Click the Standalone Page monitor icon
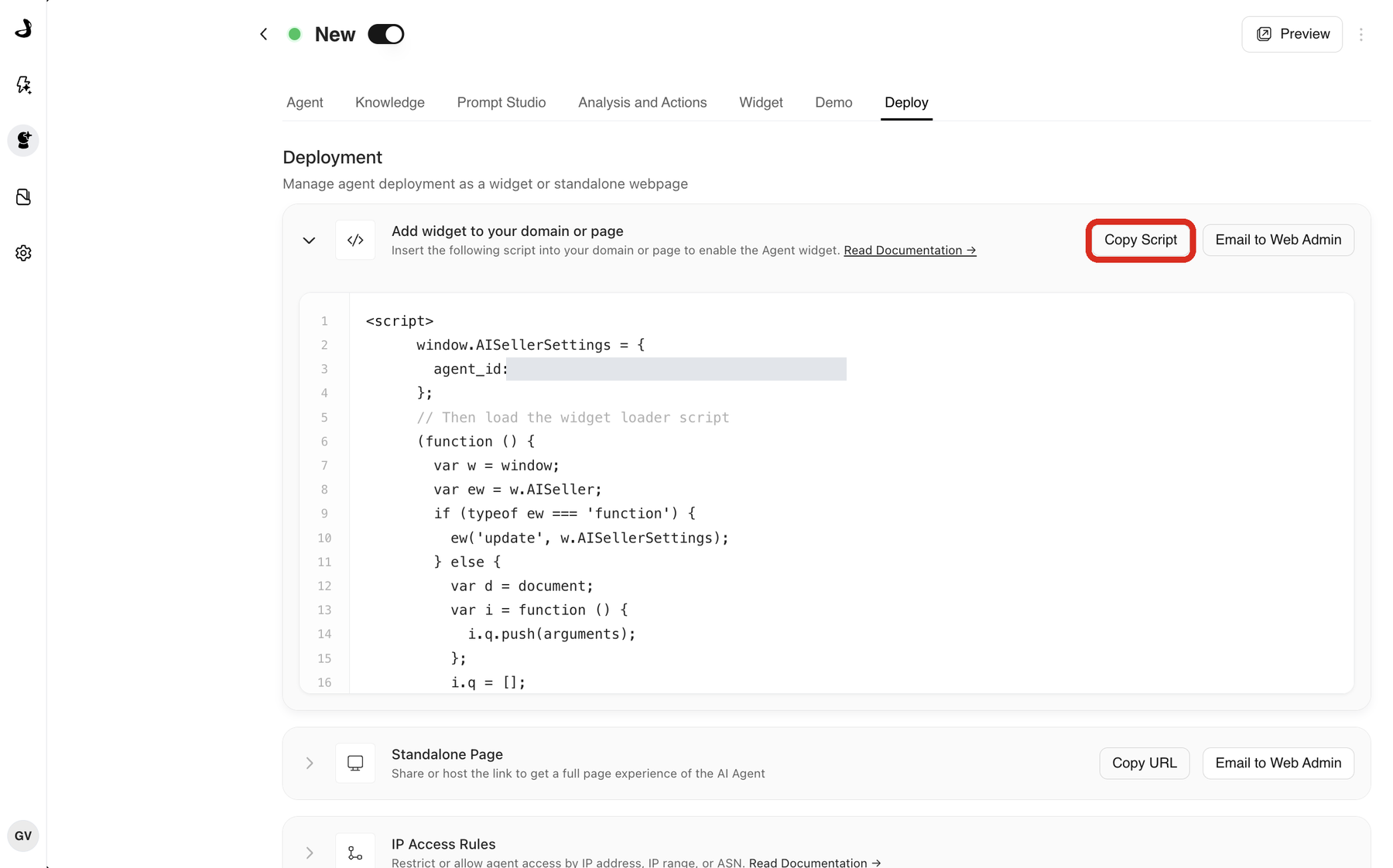Screen dimensions: 1393x868 pyautogui.click(x=355, y=764)
